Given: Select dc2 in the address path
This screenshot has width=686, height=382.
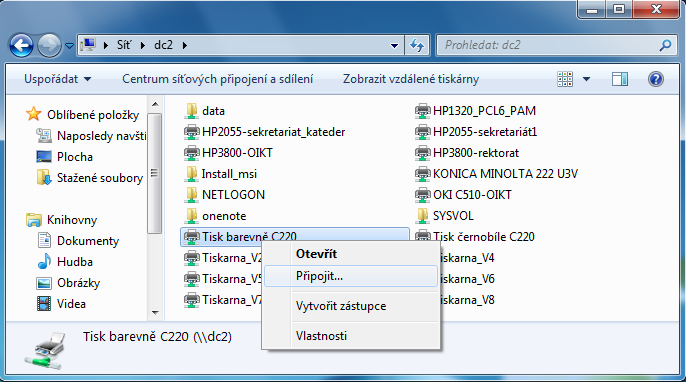Looking at the screenshot, I should click(x=164, y=45).
